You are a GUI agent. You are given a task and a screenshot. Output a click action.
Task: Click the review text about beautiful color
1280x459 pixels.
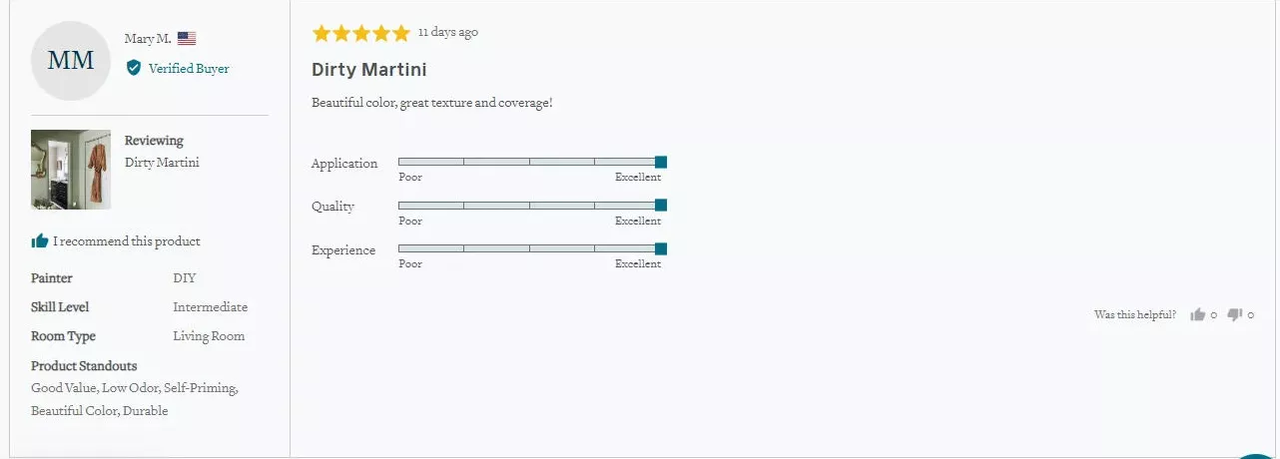click(432, 103)
